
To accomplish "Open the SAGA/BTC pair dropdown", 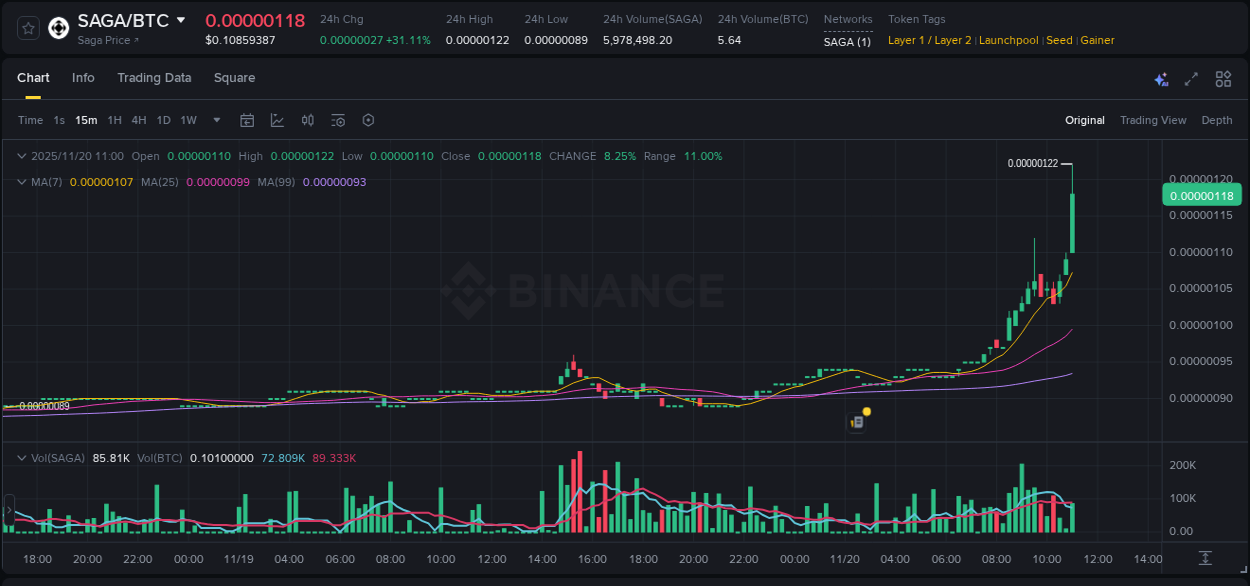I will pyautogui.click(x=181, y=19).
